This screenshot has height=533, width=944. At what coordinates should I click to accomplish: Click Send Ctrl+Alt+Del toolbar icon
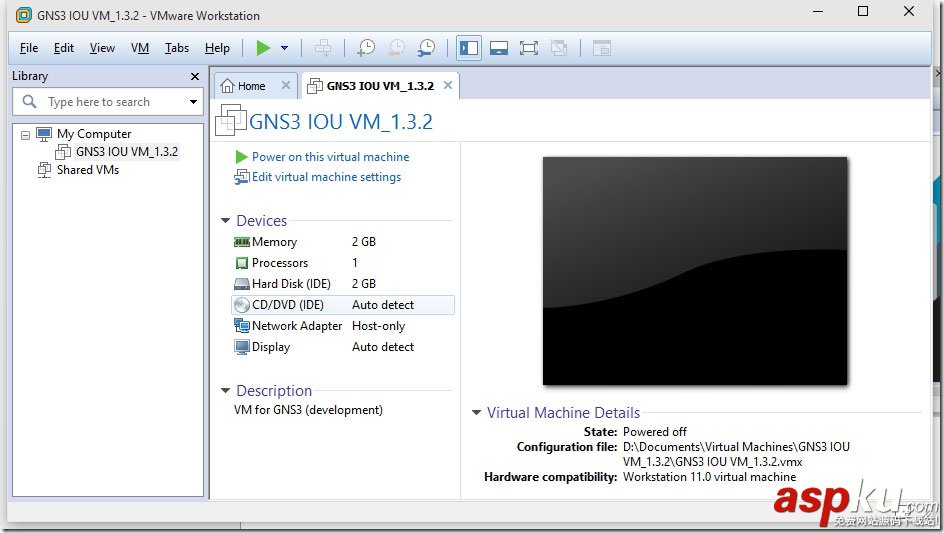click(323, 48)
